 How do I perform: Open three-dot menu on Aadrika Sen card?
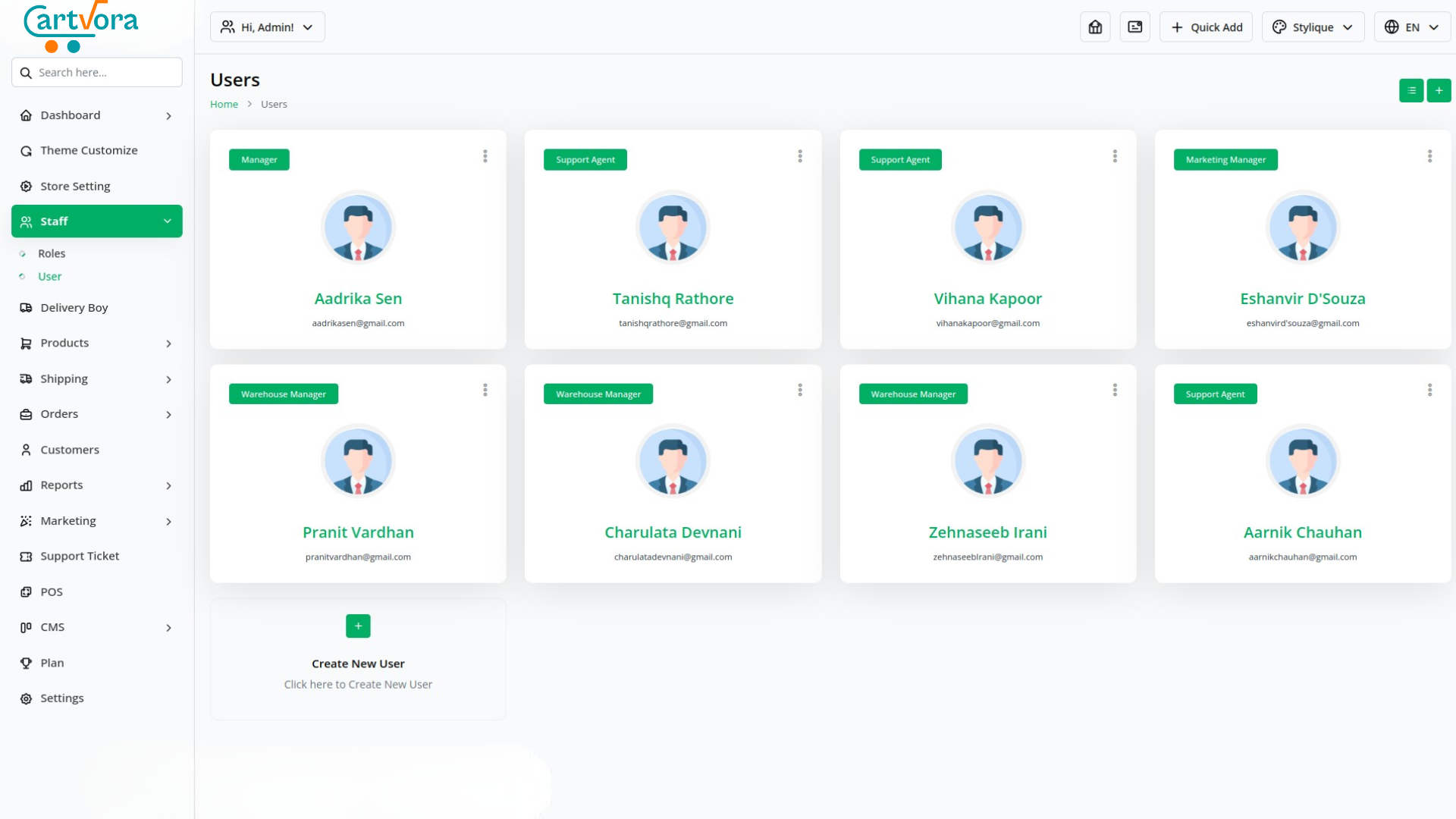tap(485, 156)
